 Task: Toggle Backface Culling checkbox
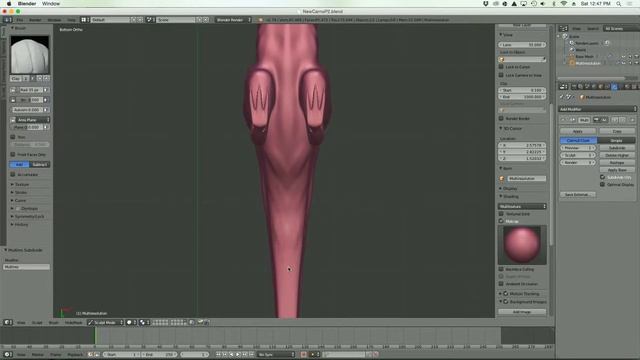click(x=501, y=269)
